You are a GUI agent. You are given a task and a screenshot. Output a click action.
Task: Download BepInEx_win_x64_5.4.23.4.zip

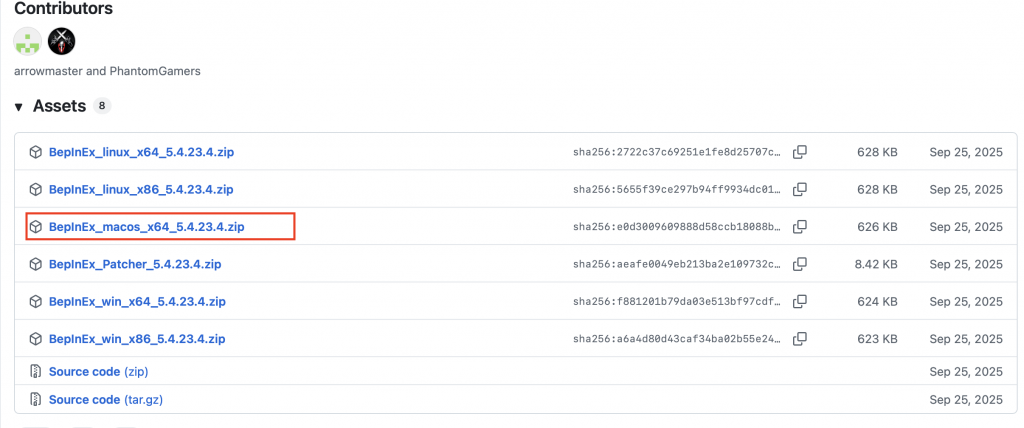[137, 301]
